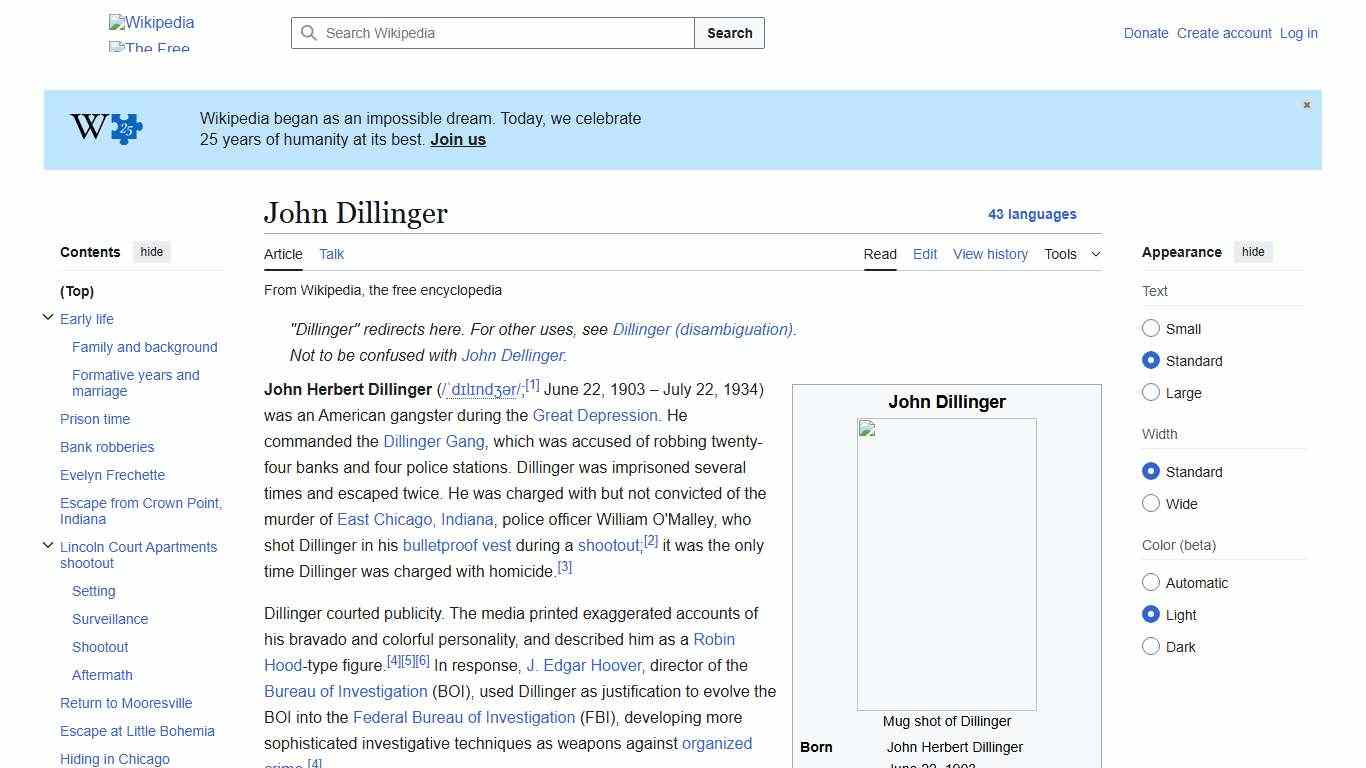The image size is (1366, 768).
Task: Click the Donate link
Action: pos(1145,33)
